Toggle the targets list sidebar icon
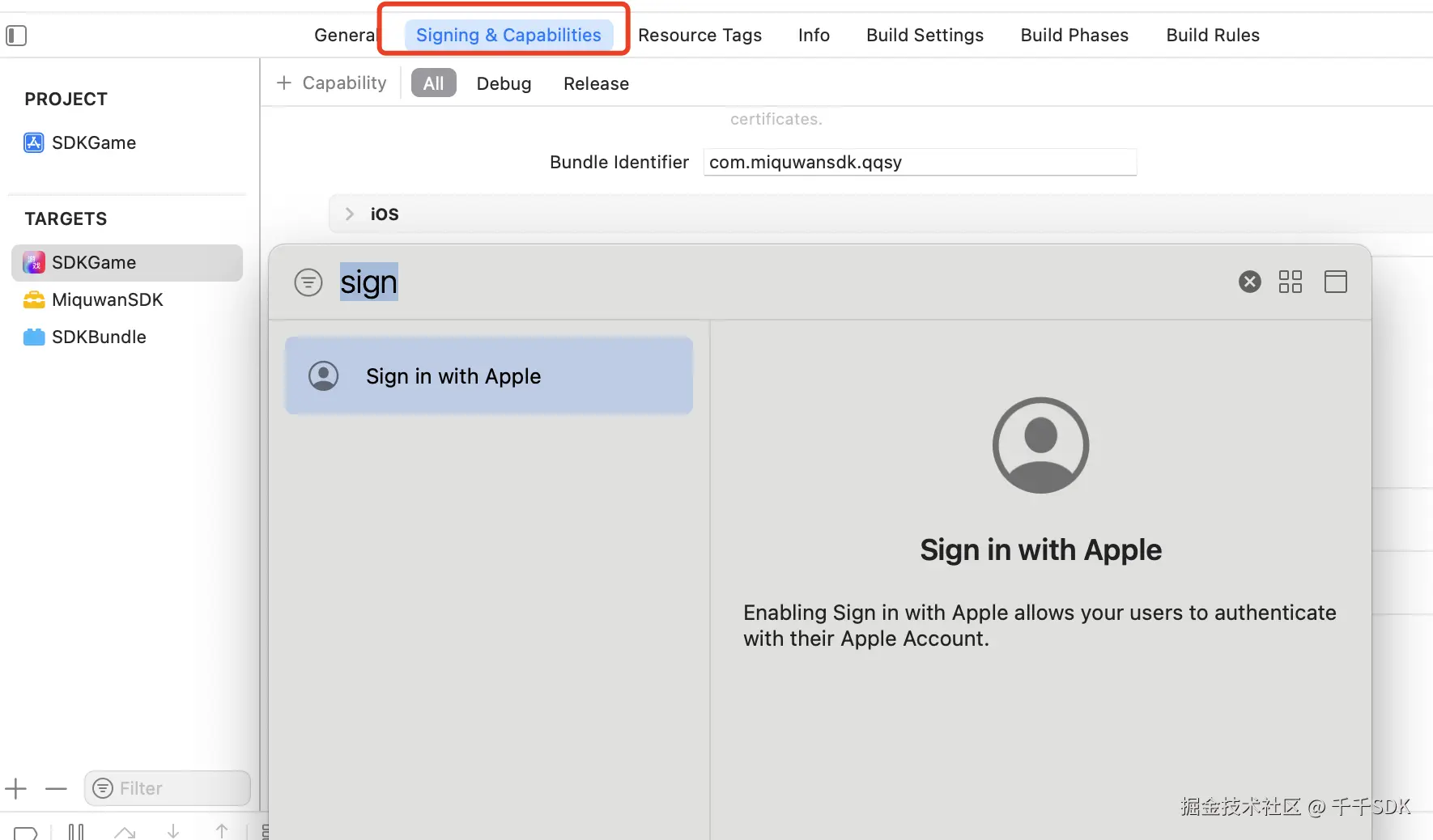Image resolution: width=1433 pixels, height=840 pixels. (16, 36)
